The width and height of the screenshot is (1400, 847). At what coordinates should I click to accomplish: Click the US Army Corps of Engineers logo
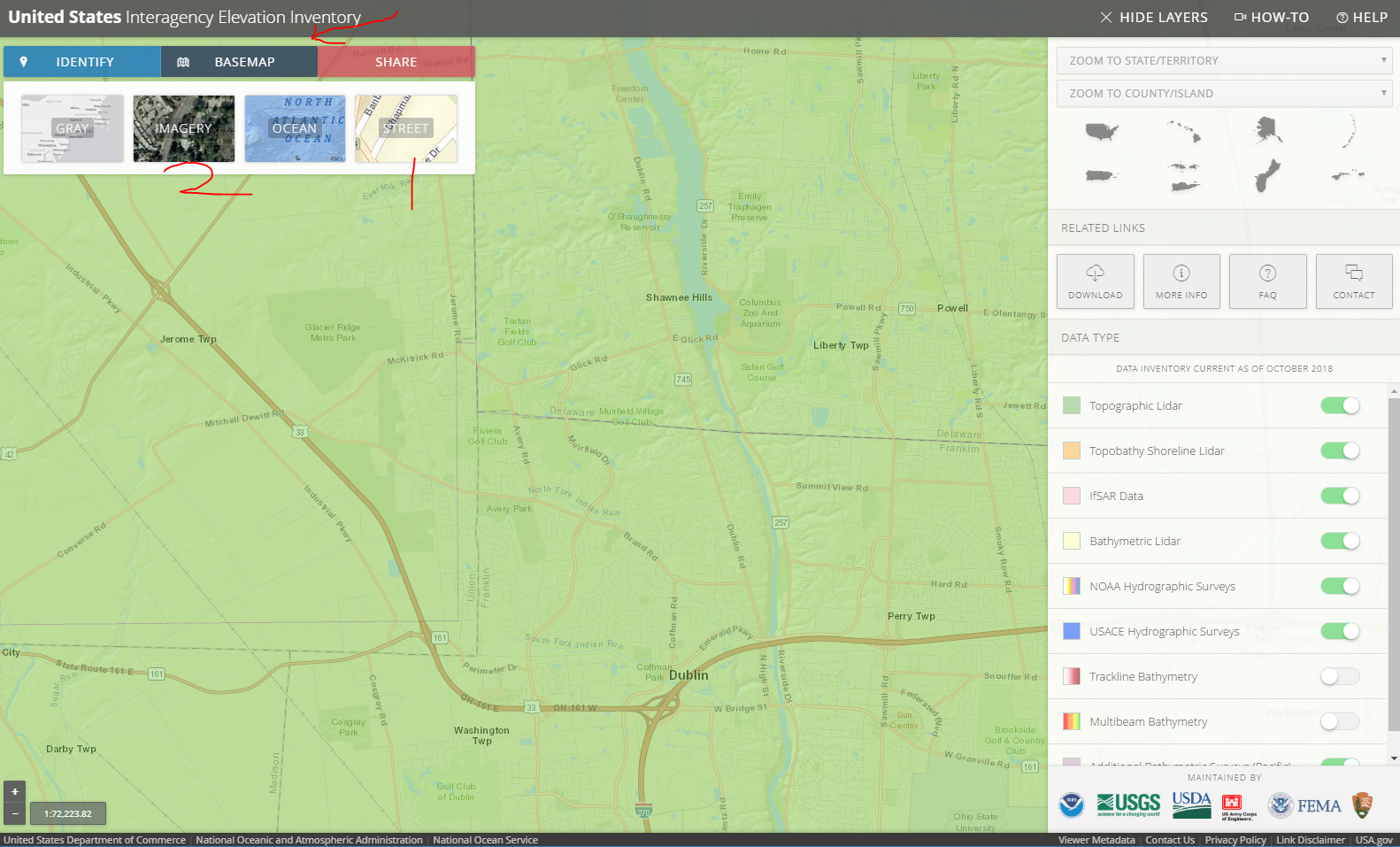[1239, 807]
